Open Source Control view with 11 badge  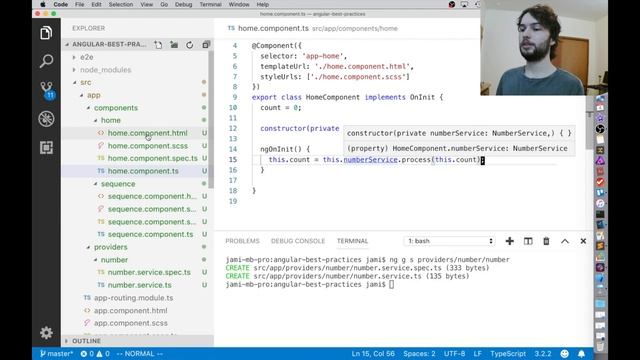click(47, 90)
